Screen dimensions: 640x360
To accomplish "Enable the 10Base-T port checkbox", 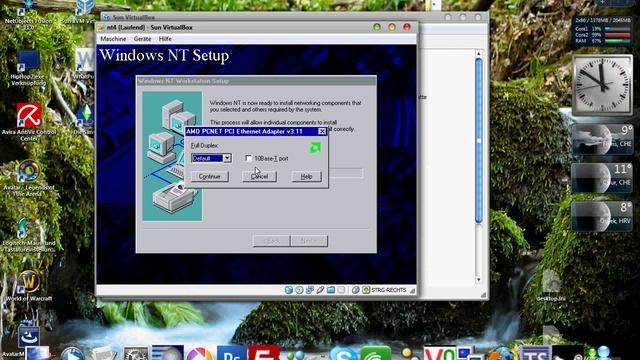I will click(249, 158).
